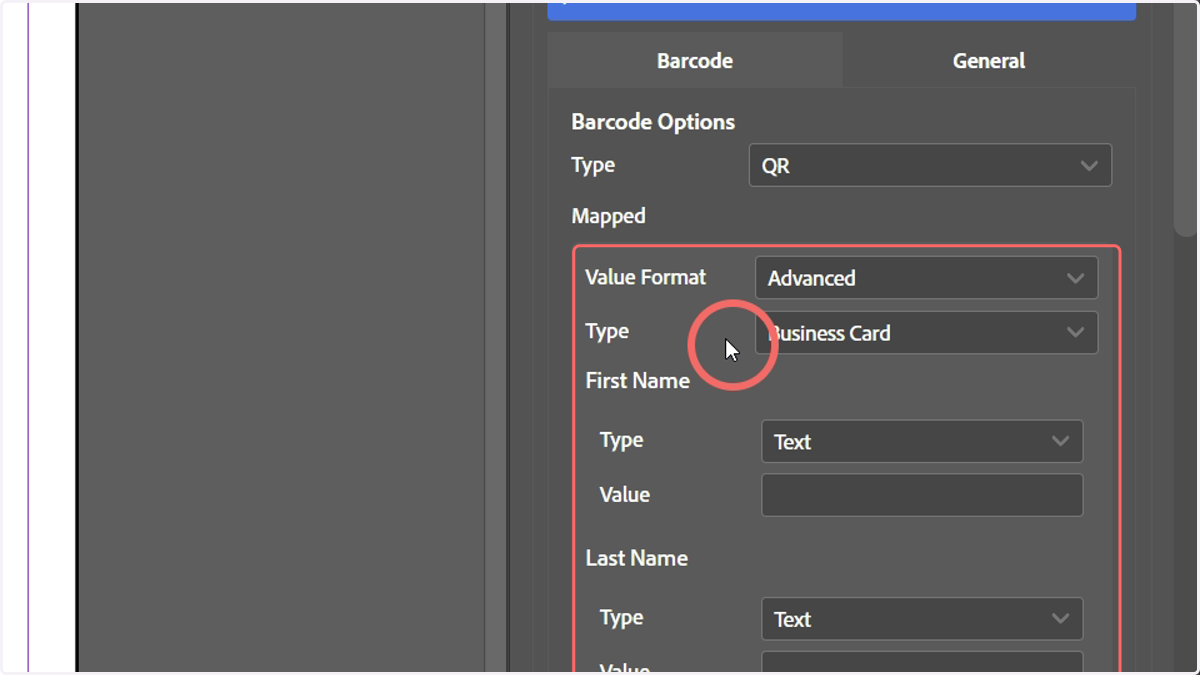Click the Last Name Value input field
This screenshot has width=1200, height=675.
point(922,663)
